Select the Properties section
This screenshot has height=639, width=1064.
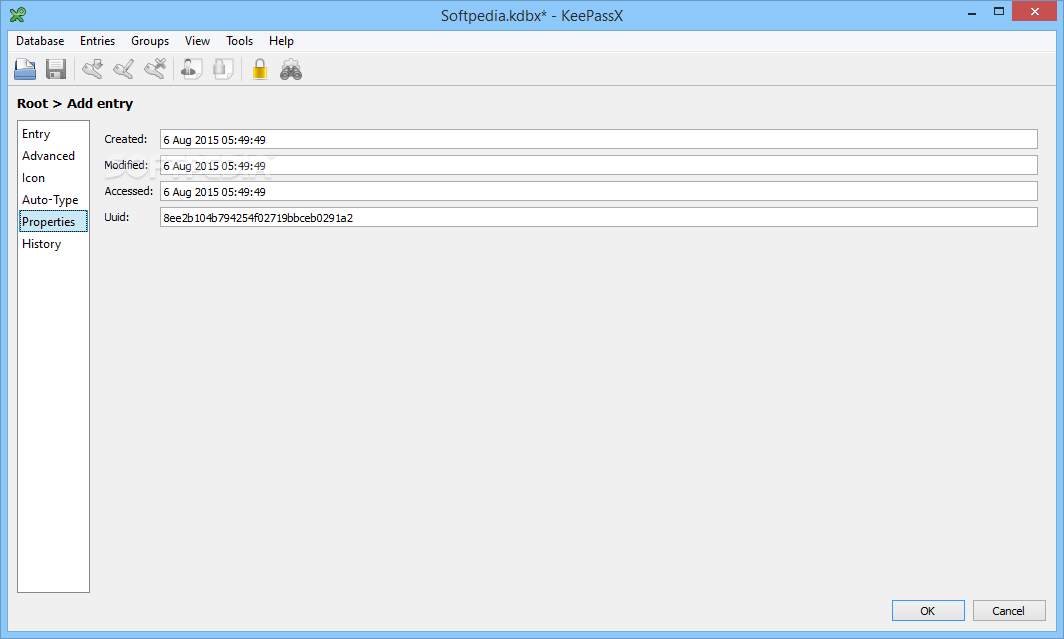pyautogui.click(x=53, y=221)
